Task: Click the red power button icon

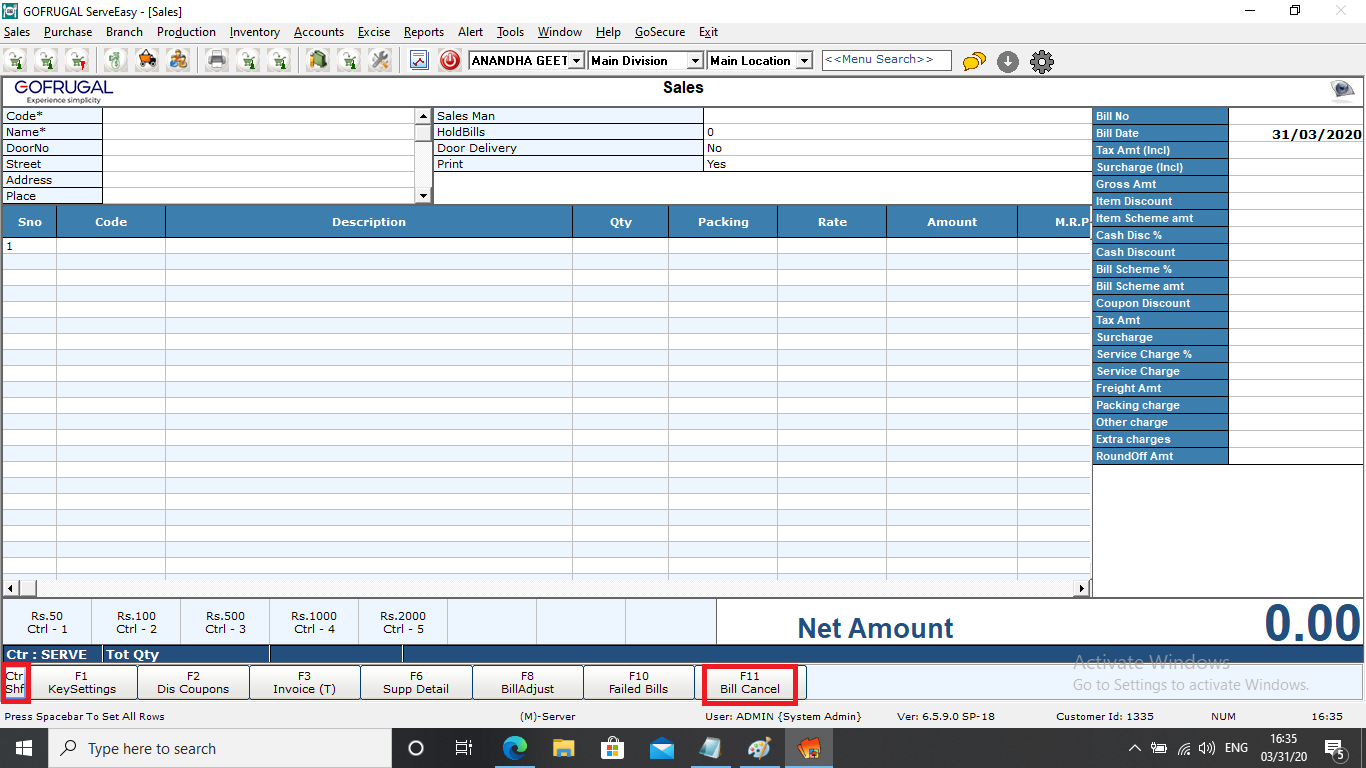Action: pyautogui.click(x=450, y=61)
